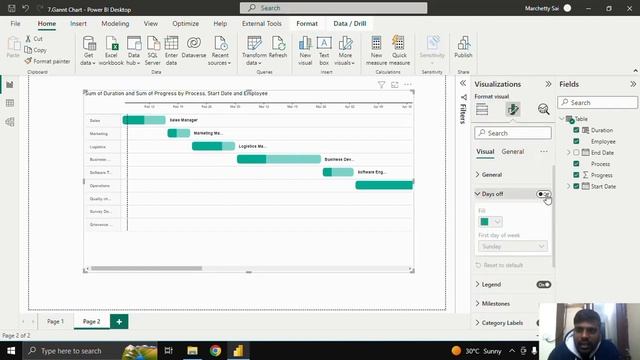The height and width of the screenshot is (360, 640).
Task: Open the Data / Drill tab
Action: pos(349,24)
